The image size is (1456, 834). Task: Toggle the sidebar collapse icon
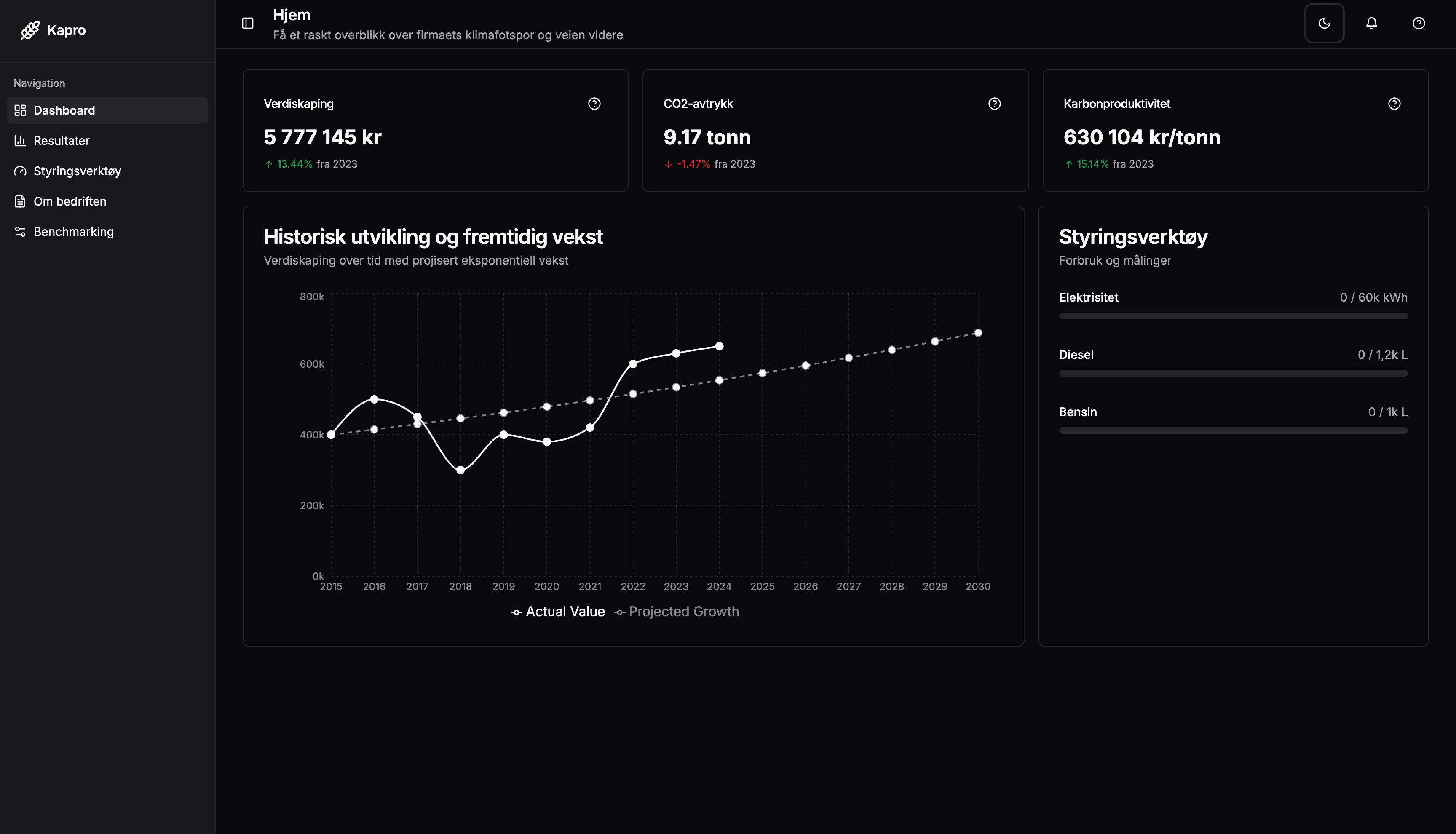[x=247, y=24]
